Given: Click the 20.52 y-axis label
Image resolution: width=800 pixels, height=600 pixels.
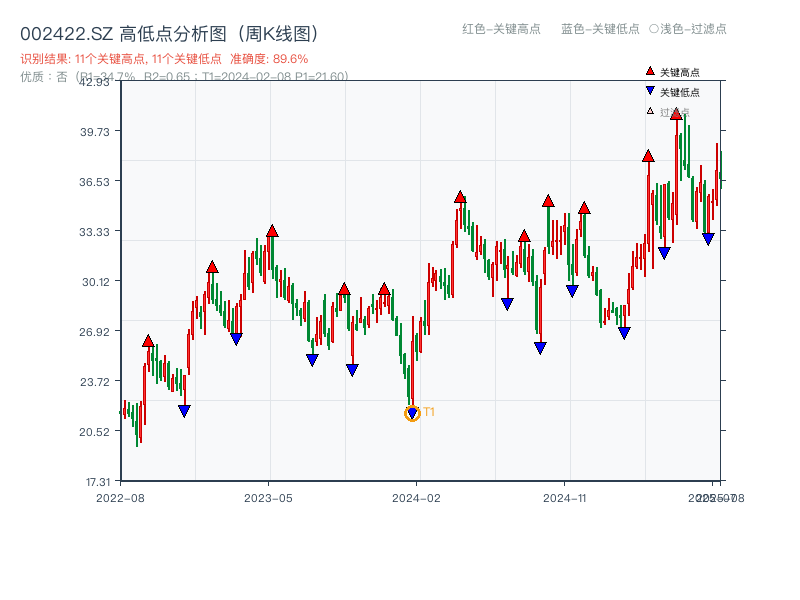Looking at the screenshot, I should click(x=94, y=432).
